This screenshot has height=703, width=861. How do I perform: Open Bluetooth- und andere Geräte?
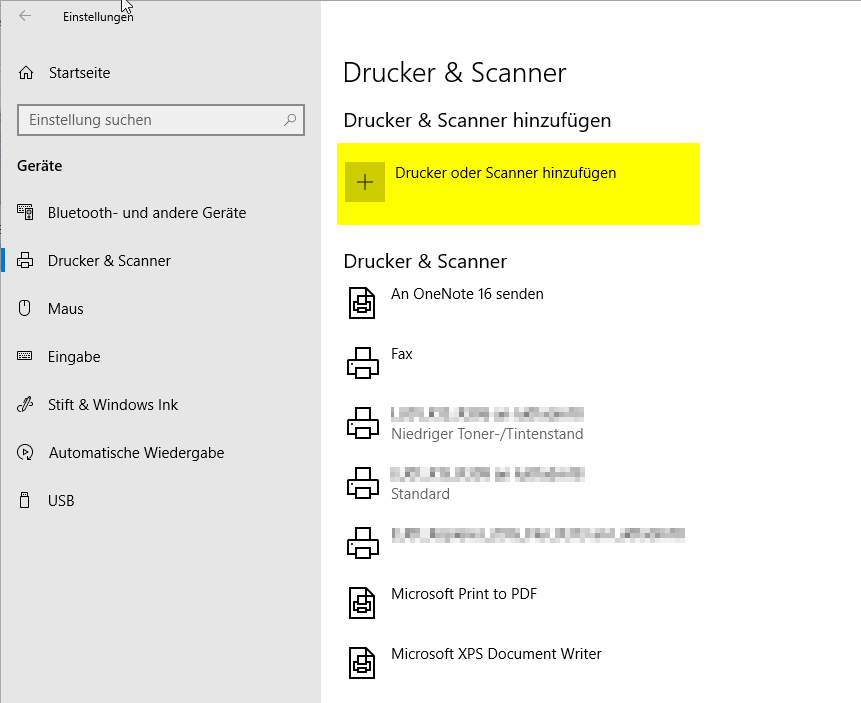(x=146, y=213)
